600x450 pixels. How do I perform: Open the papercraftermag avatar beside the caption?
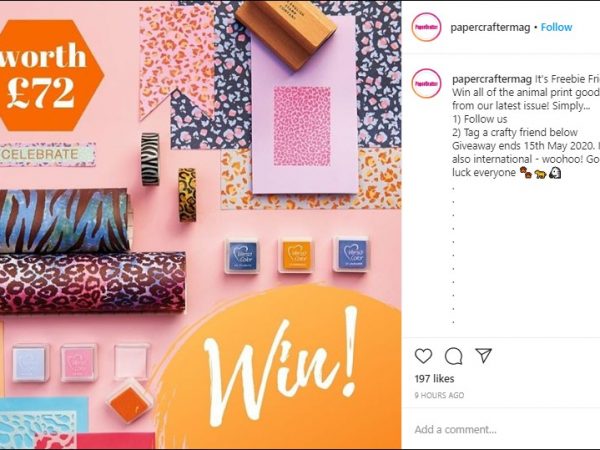click(426, 83)
